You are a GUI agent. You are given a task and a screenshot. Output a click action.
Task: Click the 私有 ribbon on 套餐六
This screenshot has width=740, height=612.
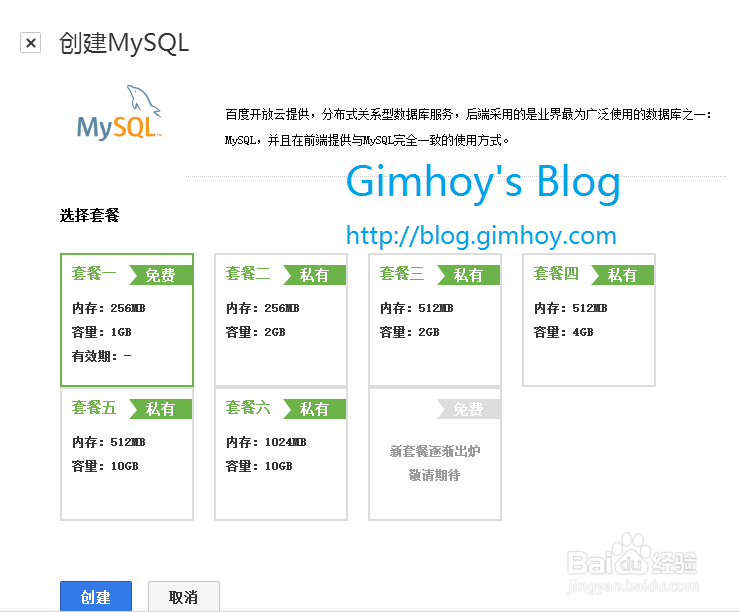[314, 409]
